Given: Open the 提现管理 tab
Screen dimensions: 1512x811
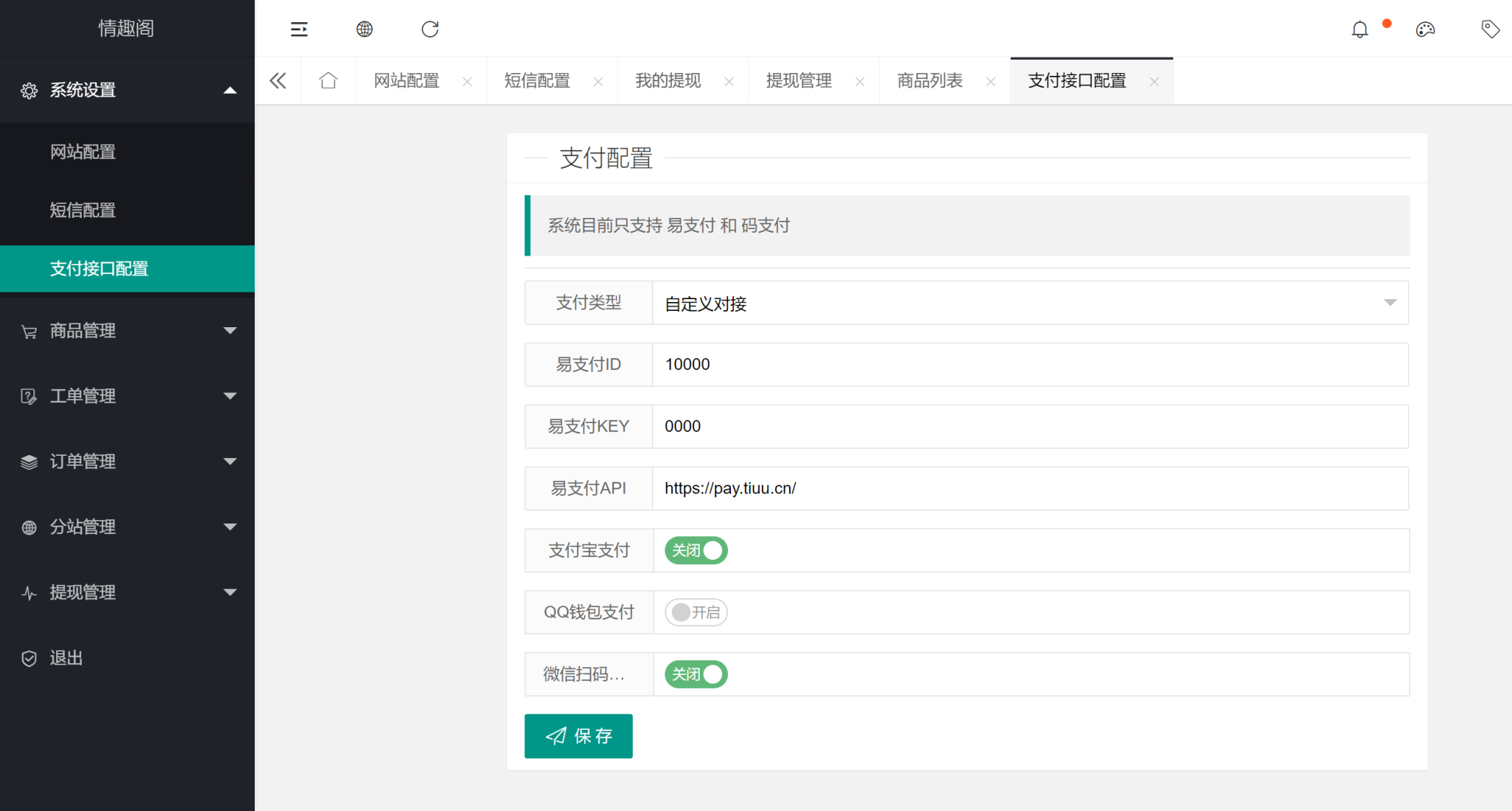Looking at the screenshot, I should click(x=797, y=81).
